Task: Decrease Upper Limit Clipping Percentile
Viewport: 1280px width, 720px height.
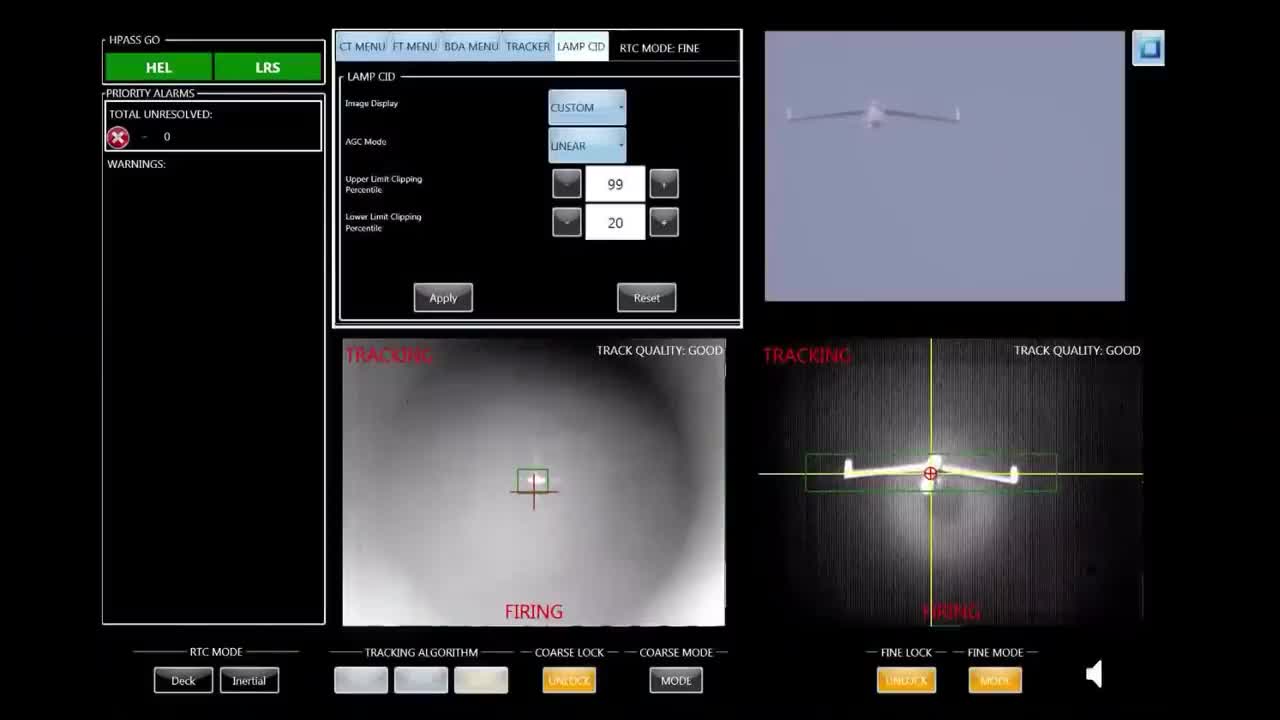Action: coord(567,184)
